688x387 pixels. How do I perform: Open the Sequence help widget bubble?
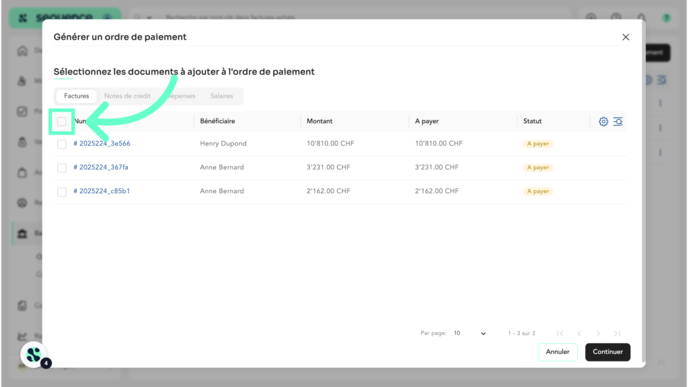click(34, 355)
